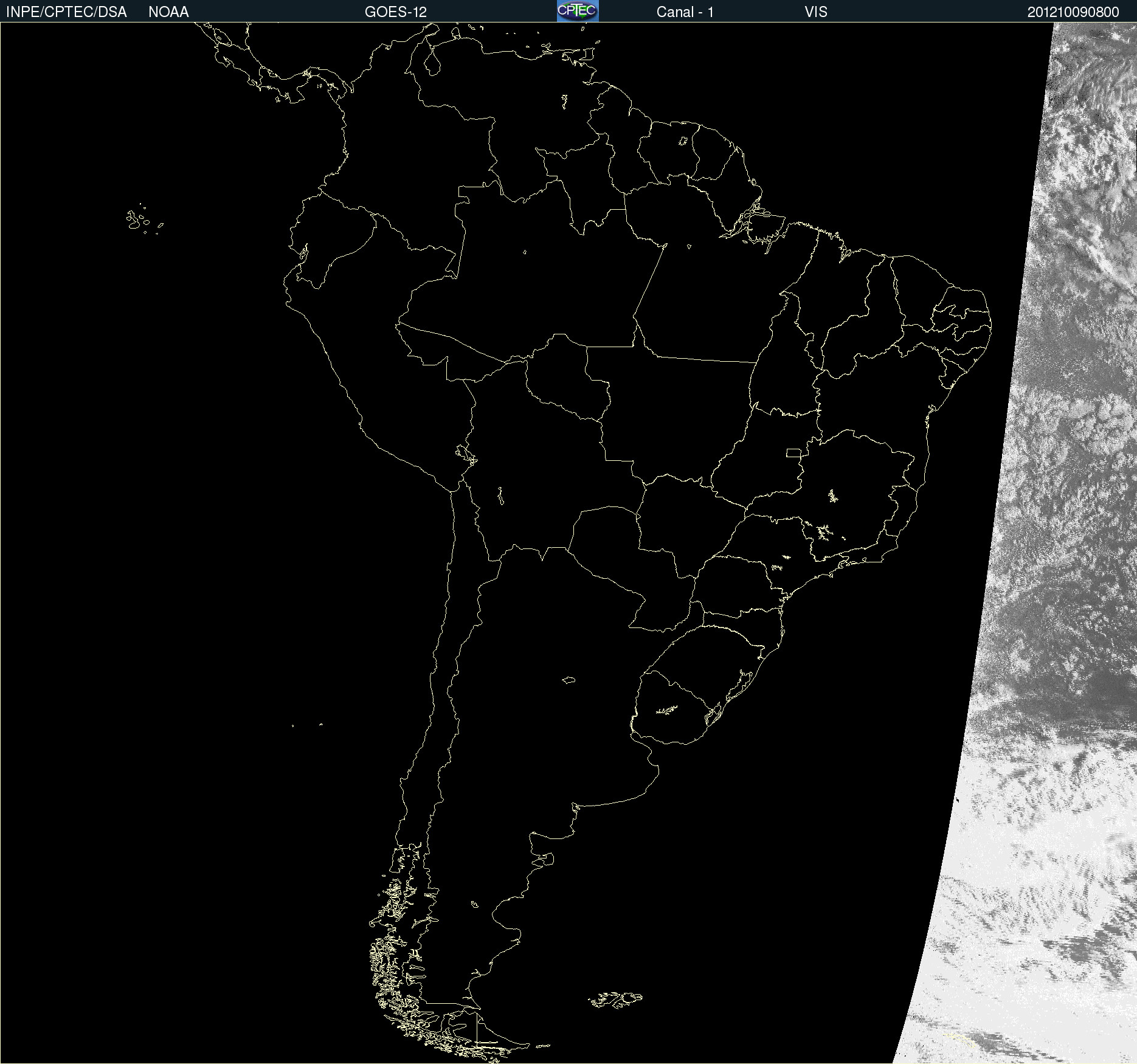Screen dimensions: 1137x1064
Task: Select the 201210090800 timestamp
Action: [x=1073, y=12]
